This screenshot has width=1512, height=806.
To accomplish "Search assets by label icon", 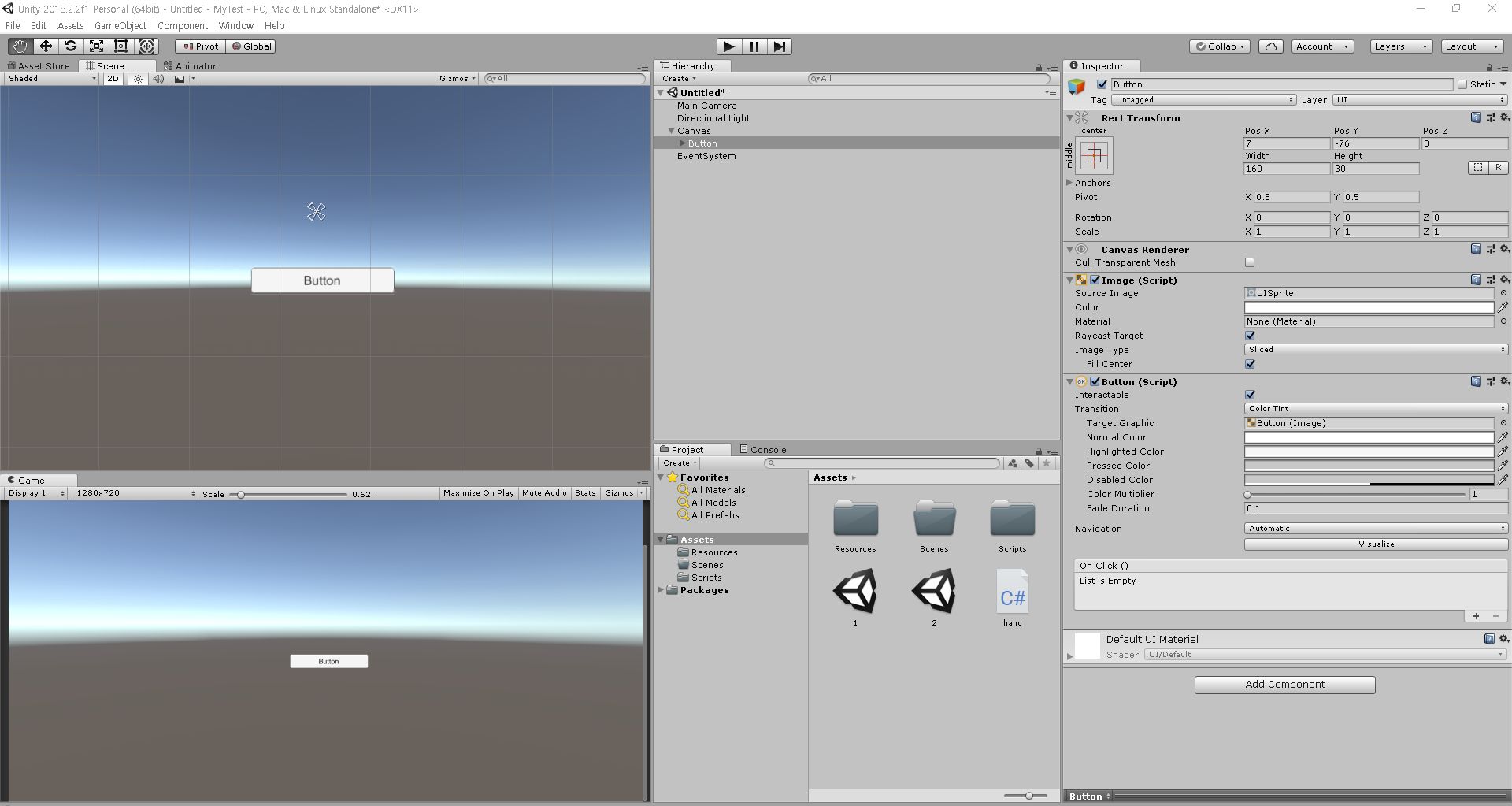I will [1029, 463].
